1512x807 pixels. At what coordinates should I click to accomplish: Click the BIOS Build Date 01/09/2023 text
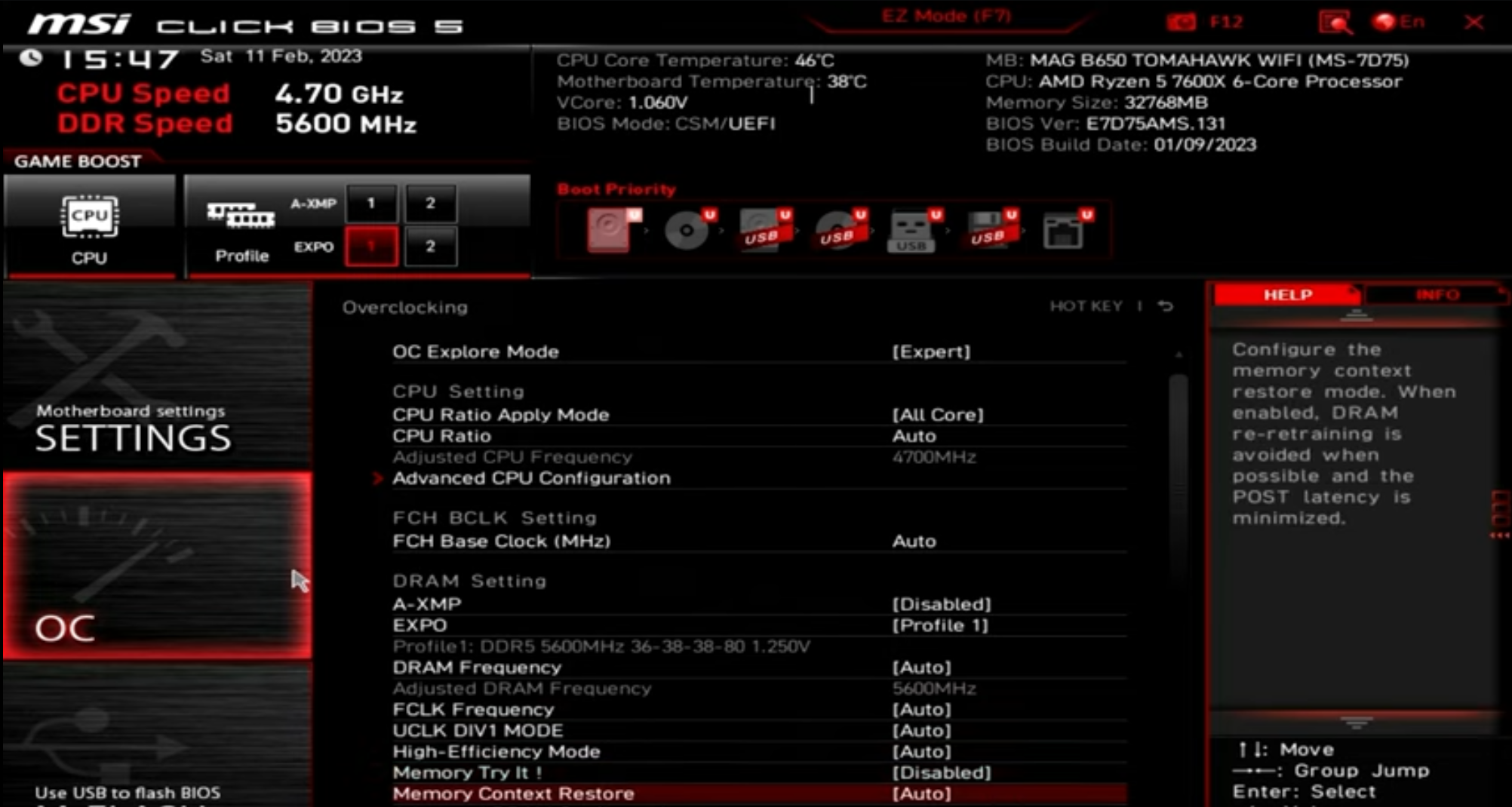(x=1120, y=144)
